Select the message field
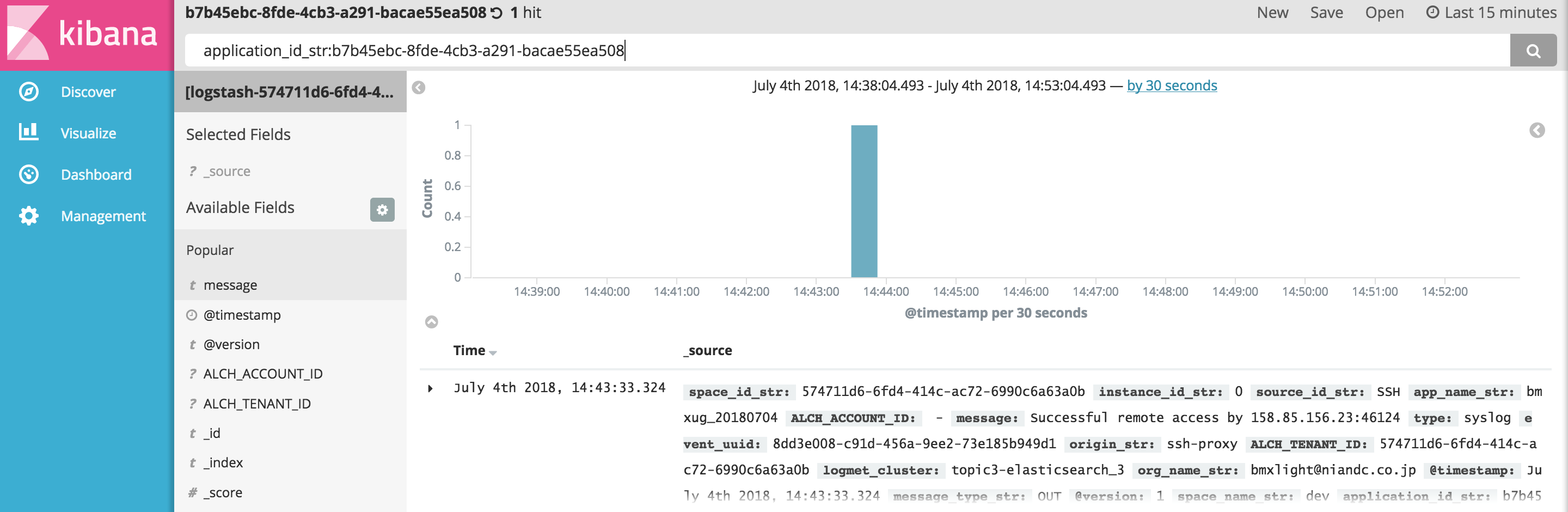Screen dimensions: 1568x512 point(230,285)
